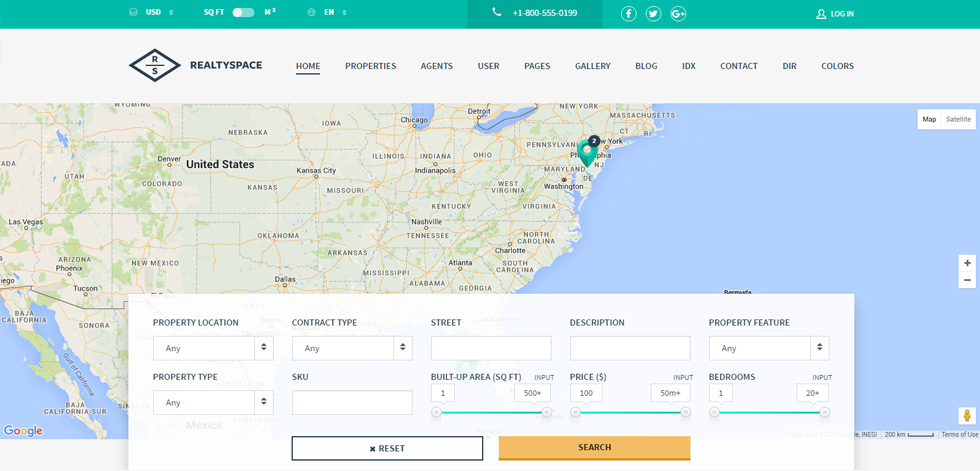Click the SKU input field

(x=352, y=402)
